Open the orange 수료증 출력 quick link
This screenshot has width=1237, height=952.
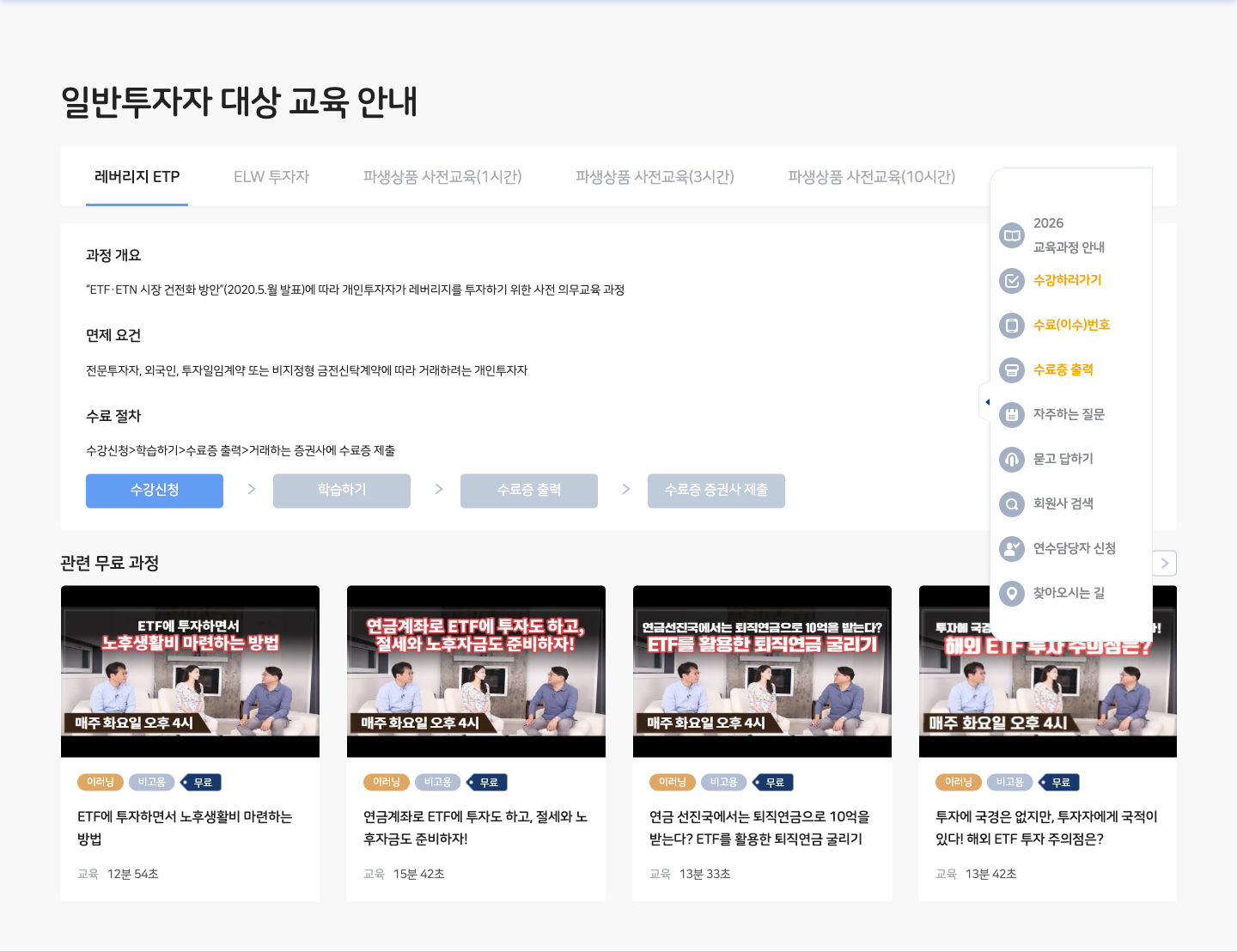pos(1063,369)
